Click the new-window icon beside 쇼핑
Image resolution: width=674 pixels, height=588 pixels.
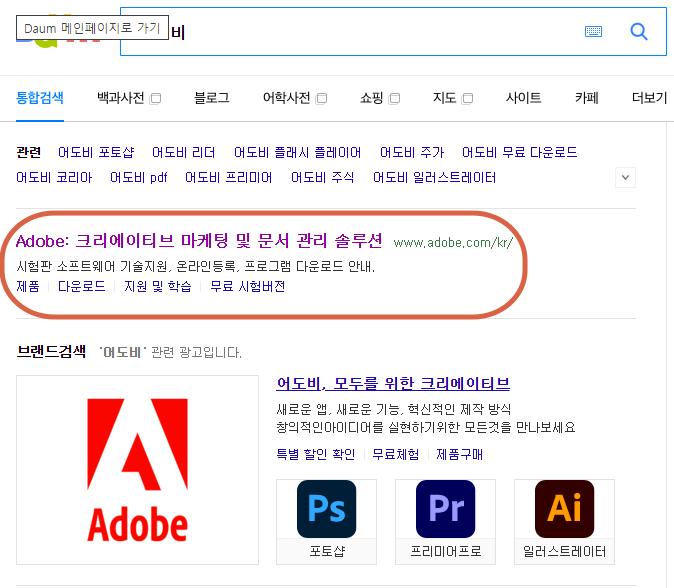pyautogui.click(x=394, y=98)
